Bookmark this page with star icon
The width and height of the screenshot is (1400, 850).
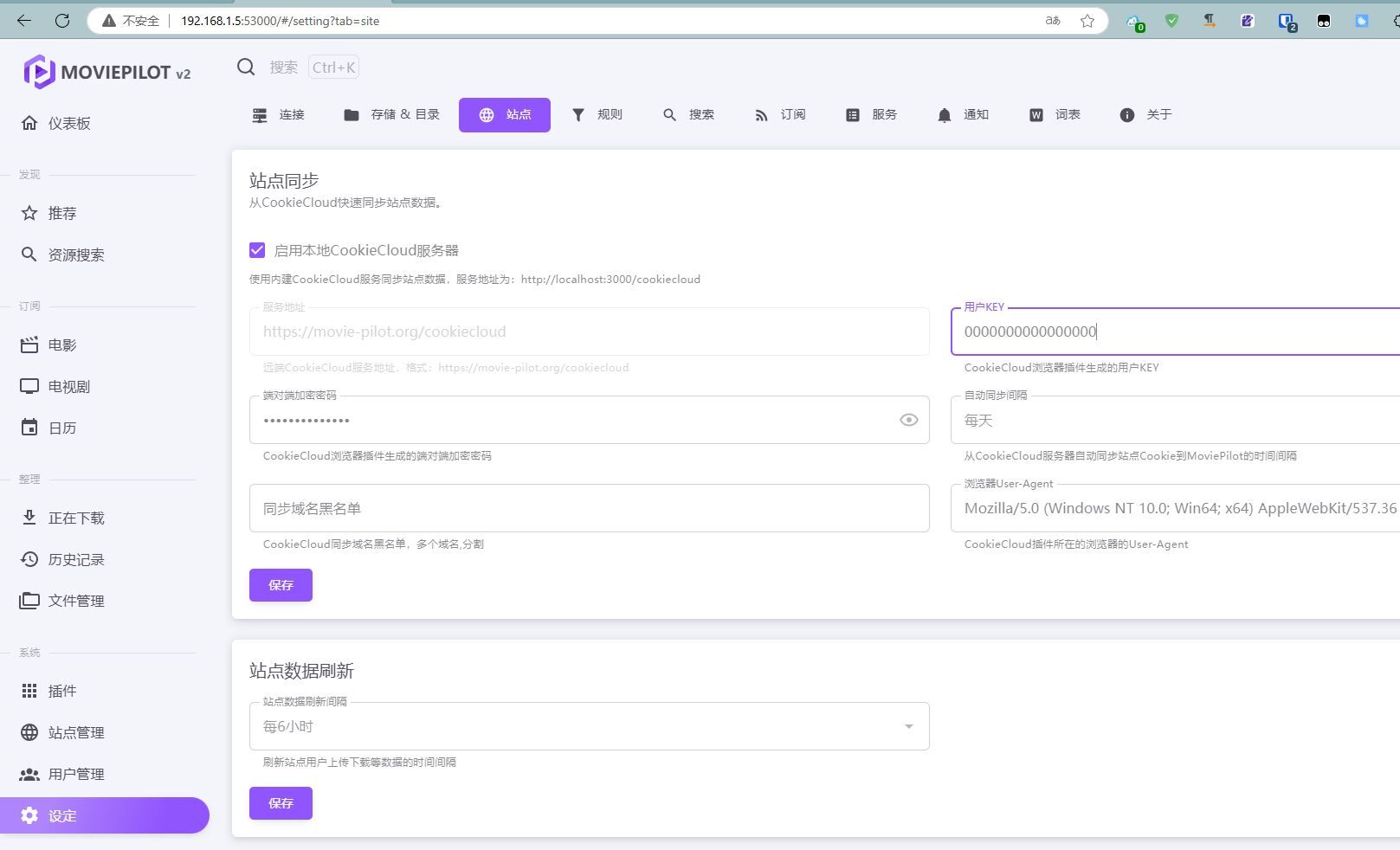(1087, 21)
